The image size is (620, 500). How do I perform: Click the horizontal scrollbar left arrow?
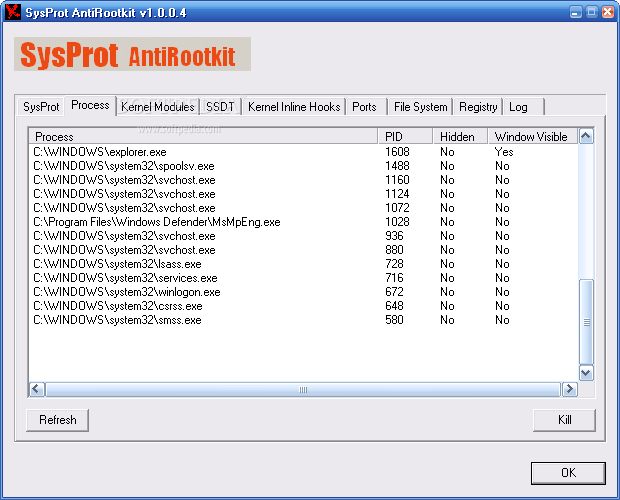[x=37, y=389]
